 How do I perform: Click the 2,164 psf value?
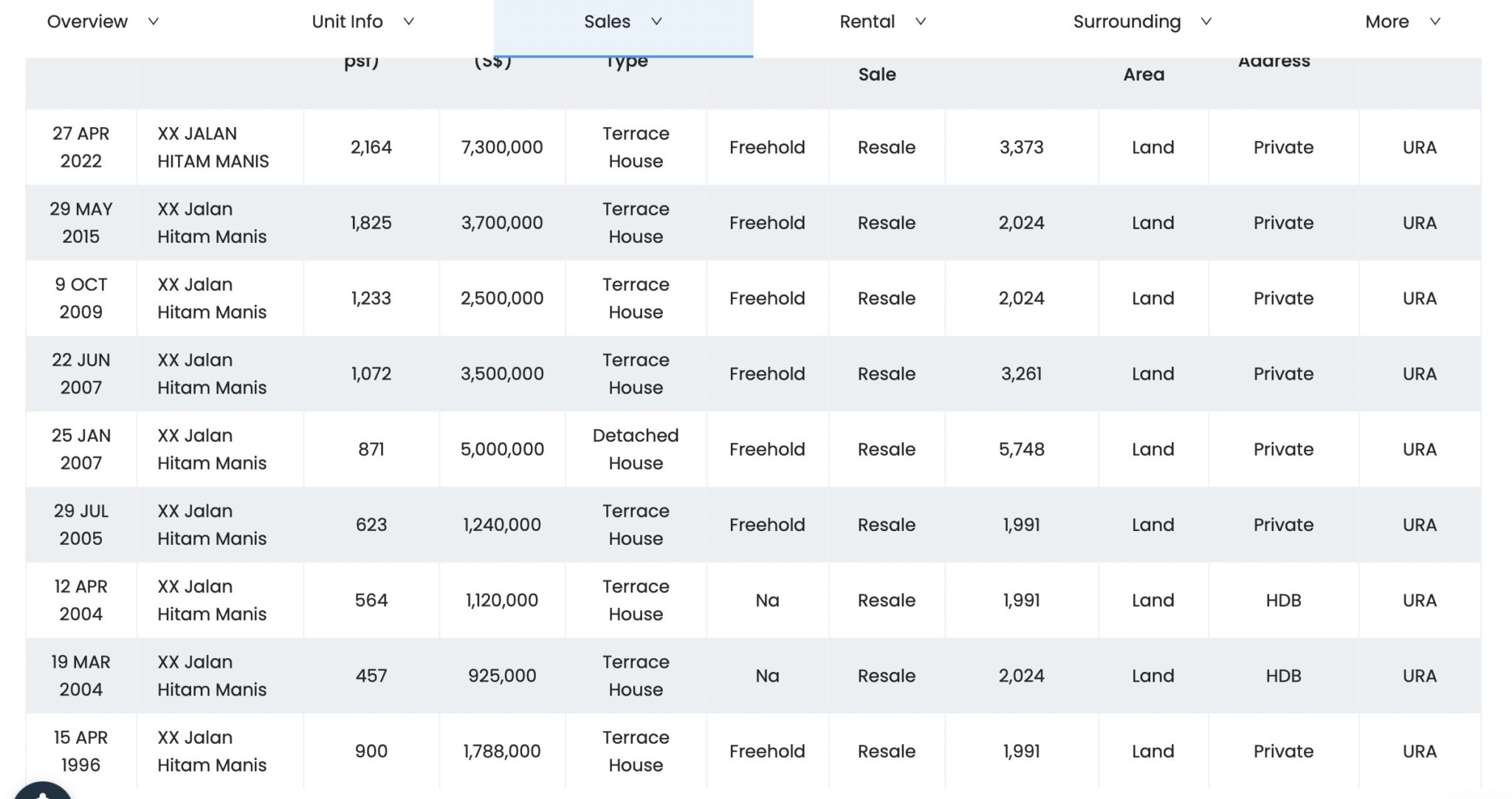click(371, 147)
